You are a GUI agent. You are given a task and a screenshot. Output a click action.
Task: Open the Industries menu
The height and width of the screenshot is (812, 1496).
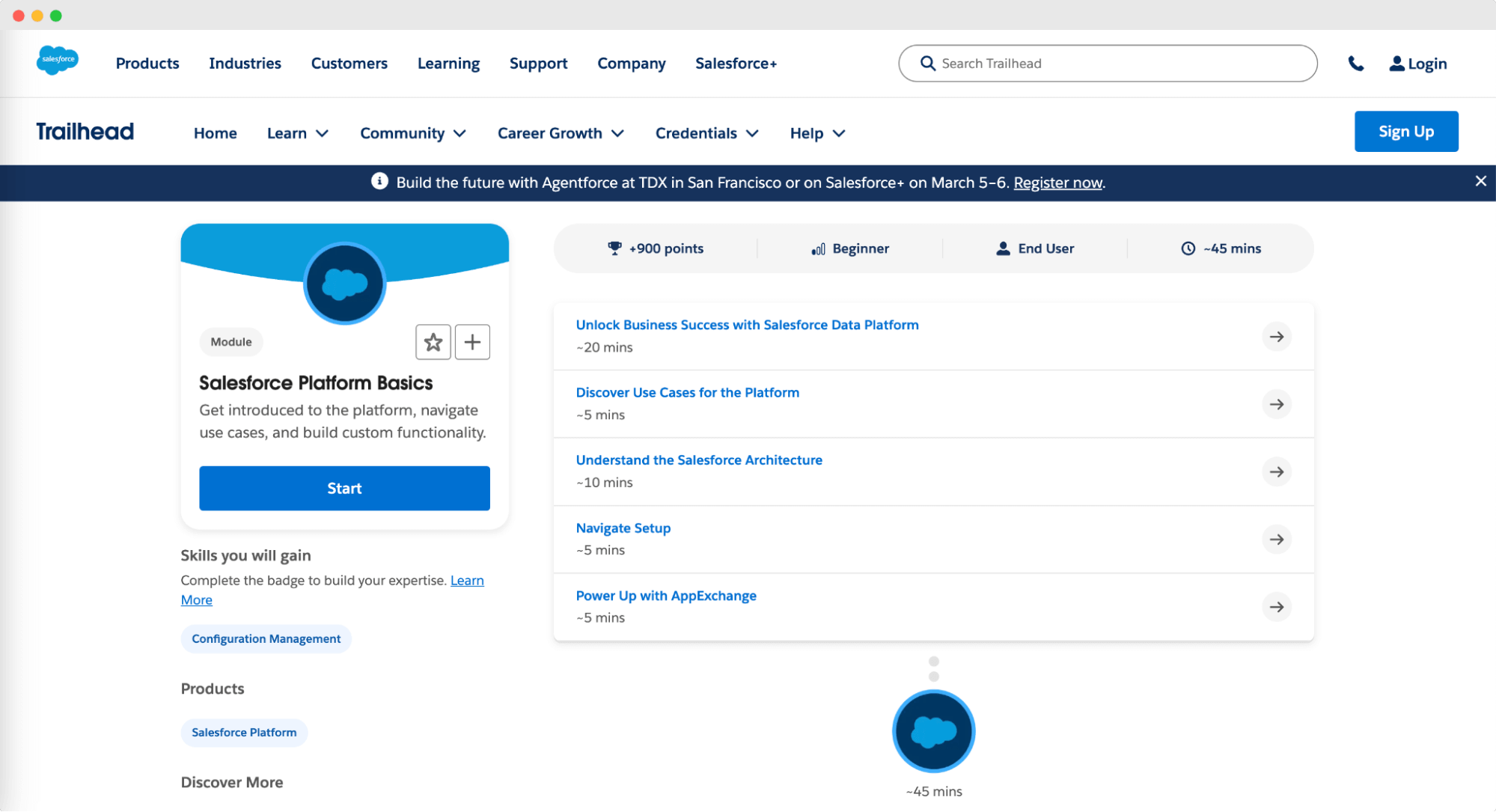point(245,64)
